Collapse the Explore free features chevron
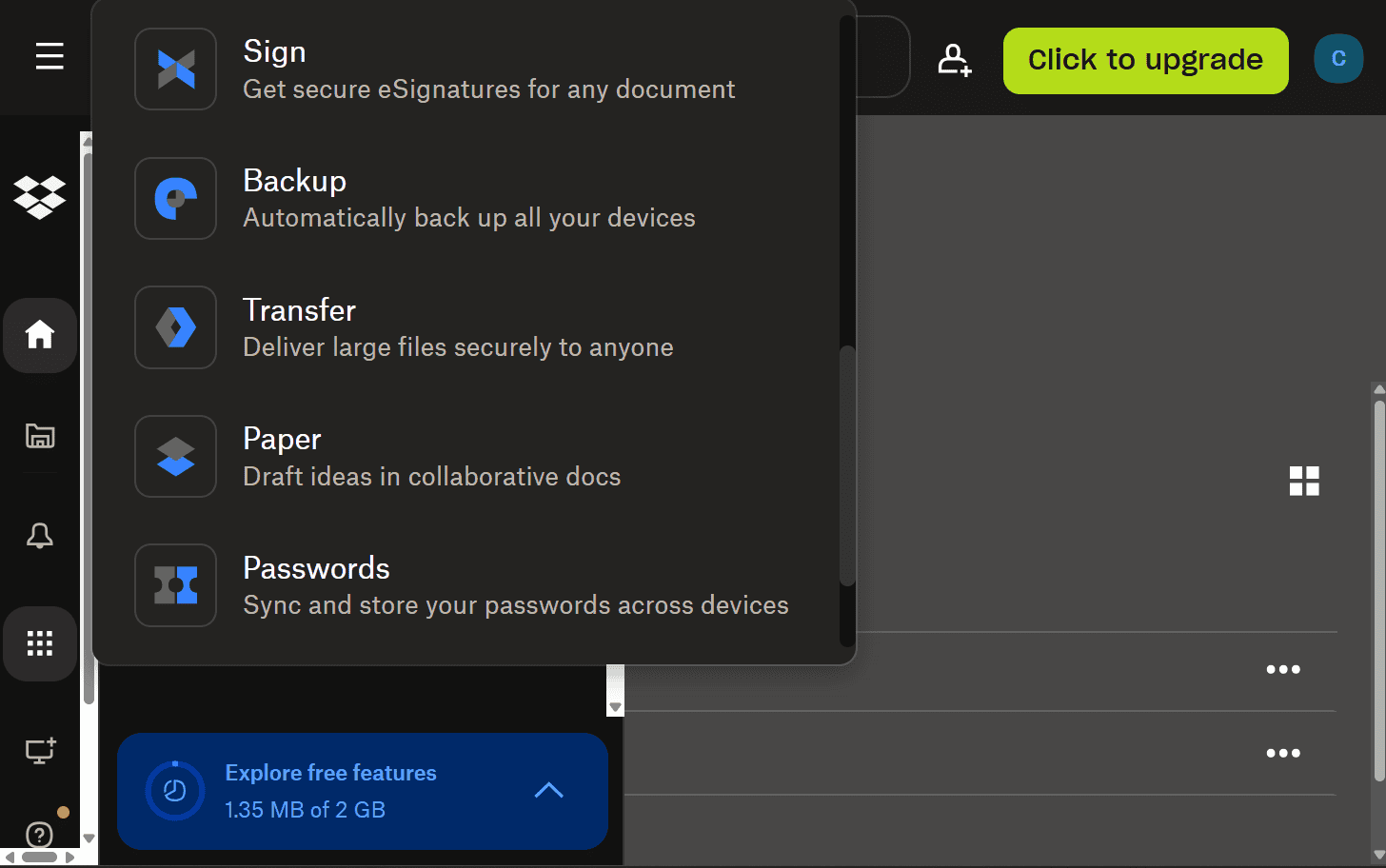The width and height of the screenshot is (1386, 868). pyautogui.click(x=549, y=790)
